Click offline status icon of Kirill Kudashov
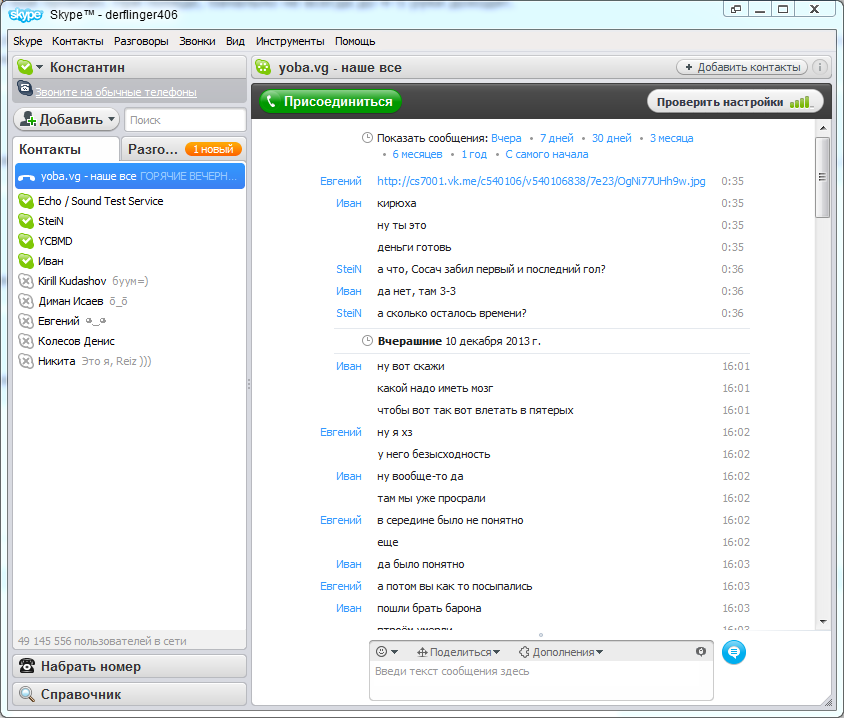Viewport: 844px width, 718px height. point(26,281)
